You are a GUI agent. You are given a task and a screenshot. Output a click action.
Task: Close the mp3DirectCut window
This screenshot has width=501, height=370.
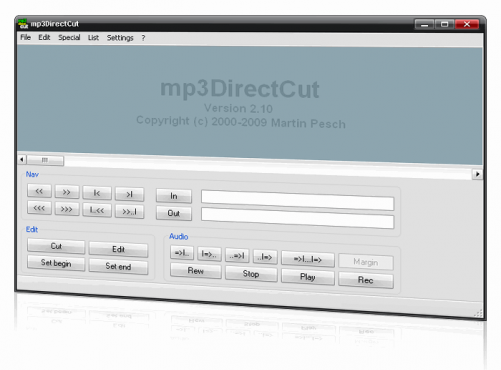[467, 24]
